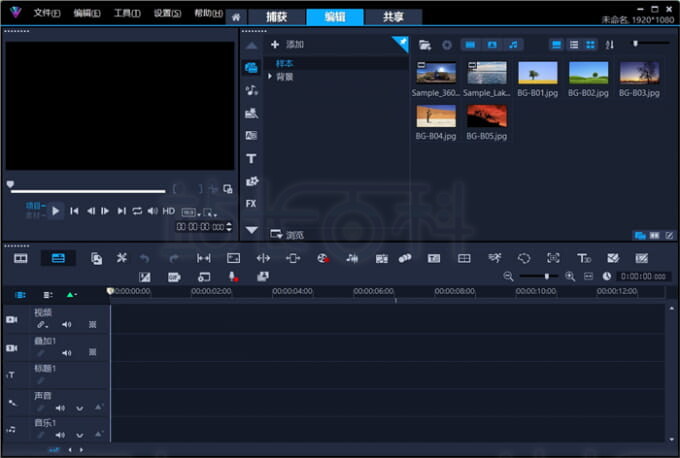The image size is (680, 458).
Task: Expand the 声音 voice track chevron
Action: (79, 408)
